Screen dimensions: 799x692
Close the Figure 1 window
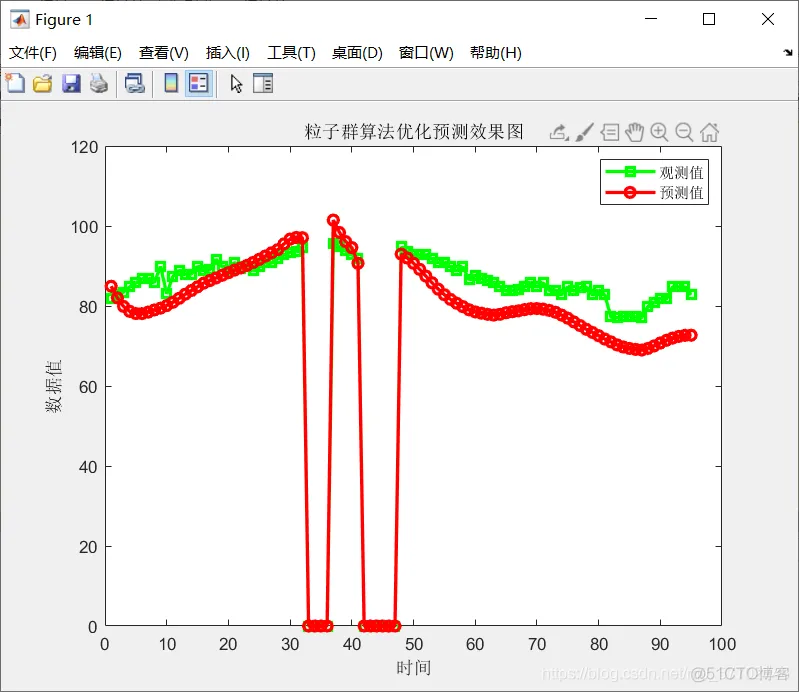pyautogui.click(x=768, y=19)
